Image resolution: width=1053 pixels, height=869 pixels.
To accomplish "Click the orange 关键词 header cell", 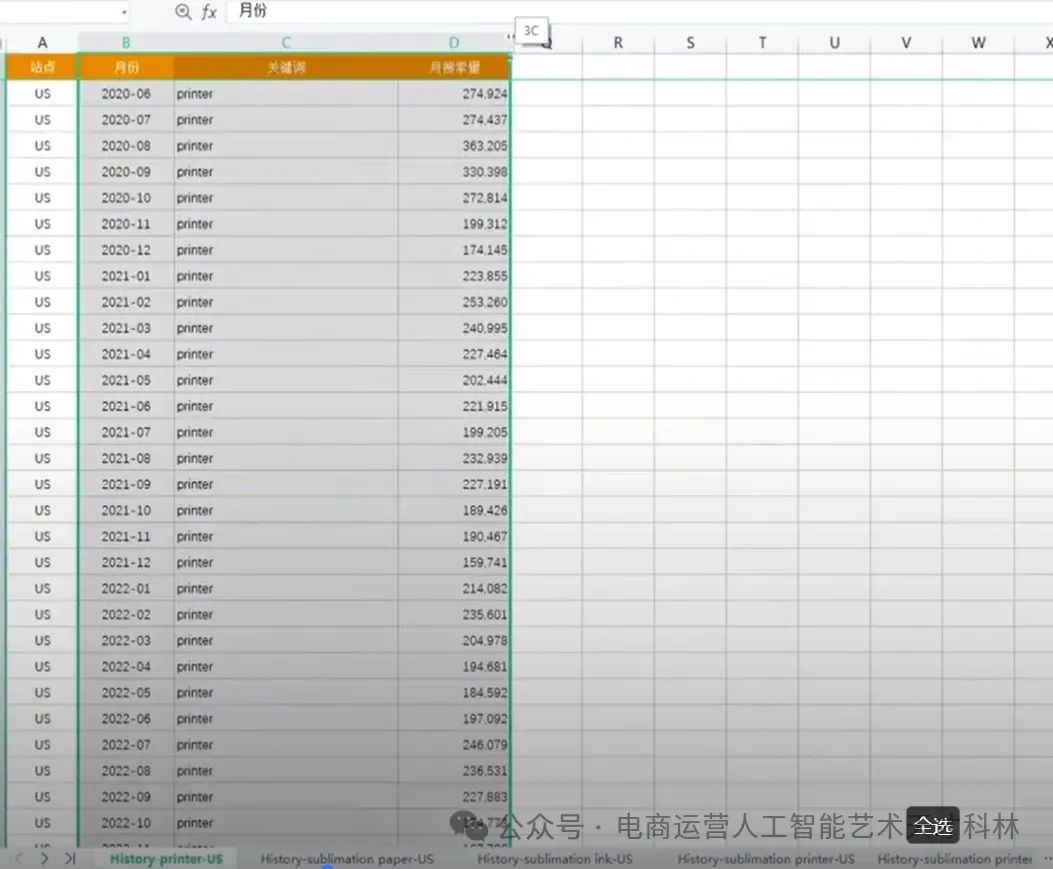I will [x=285, y=67].
